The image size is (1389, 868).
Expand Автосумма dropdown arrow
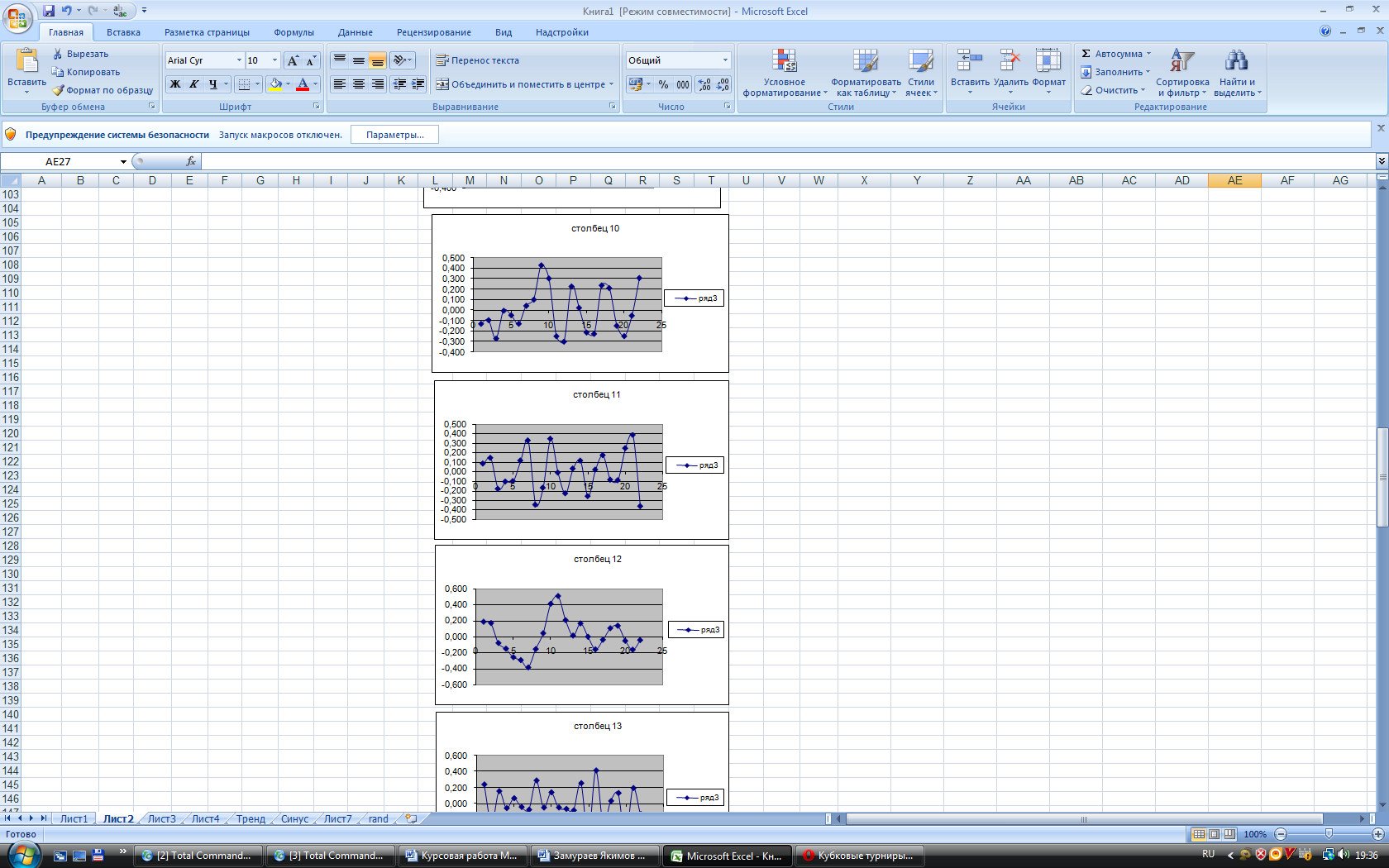[1148, 54]
